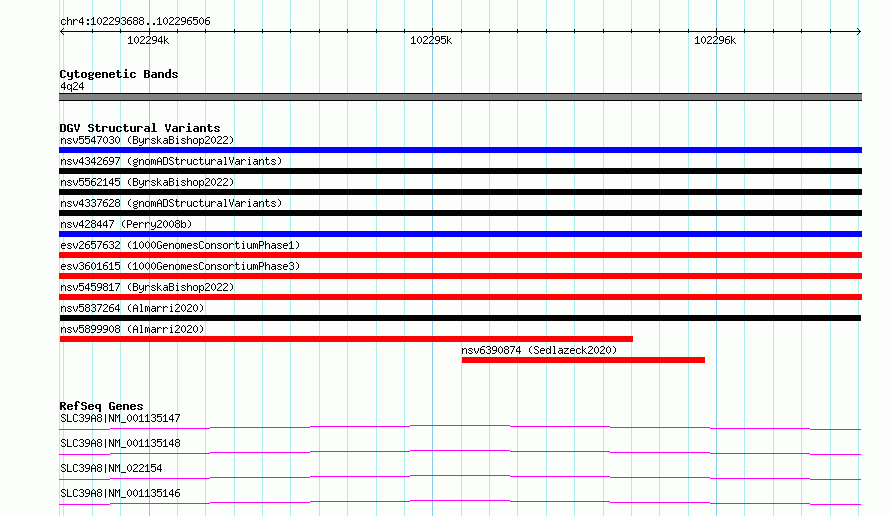Image resolution: width=890 pixels, height=516 pixels.
Task: Open the nsv6390874 (Sedlazeck2020) label
Action: [x=539, y=350]
